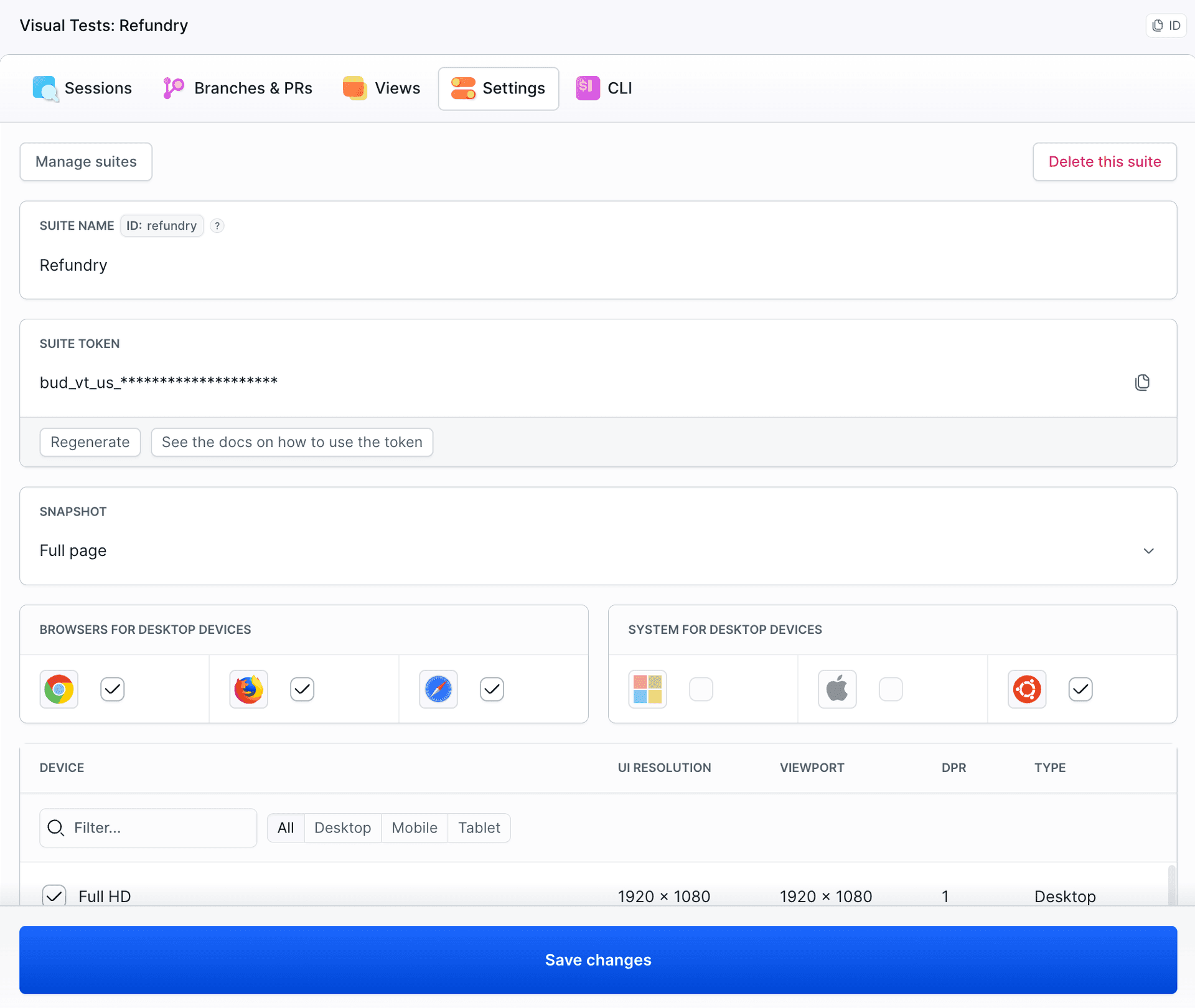This screenshot has height=1008, width=1195.
Task: Open the Views tab
Action: [x=382, y=88]
